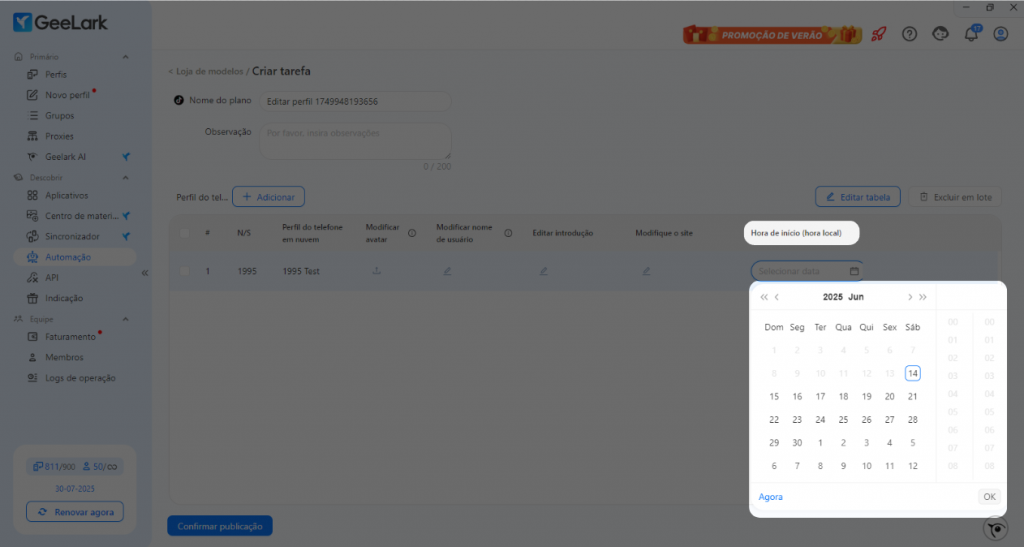This screenshot has height=547, width=1024.
Task: Click the floating assistant icon at bottom right
Action: pyautogui.click(x=996, y=528)
